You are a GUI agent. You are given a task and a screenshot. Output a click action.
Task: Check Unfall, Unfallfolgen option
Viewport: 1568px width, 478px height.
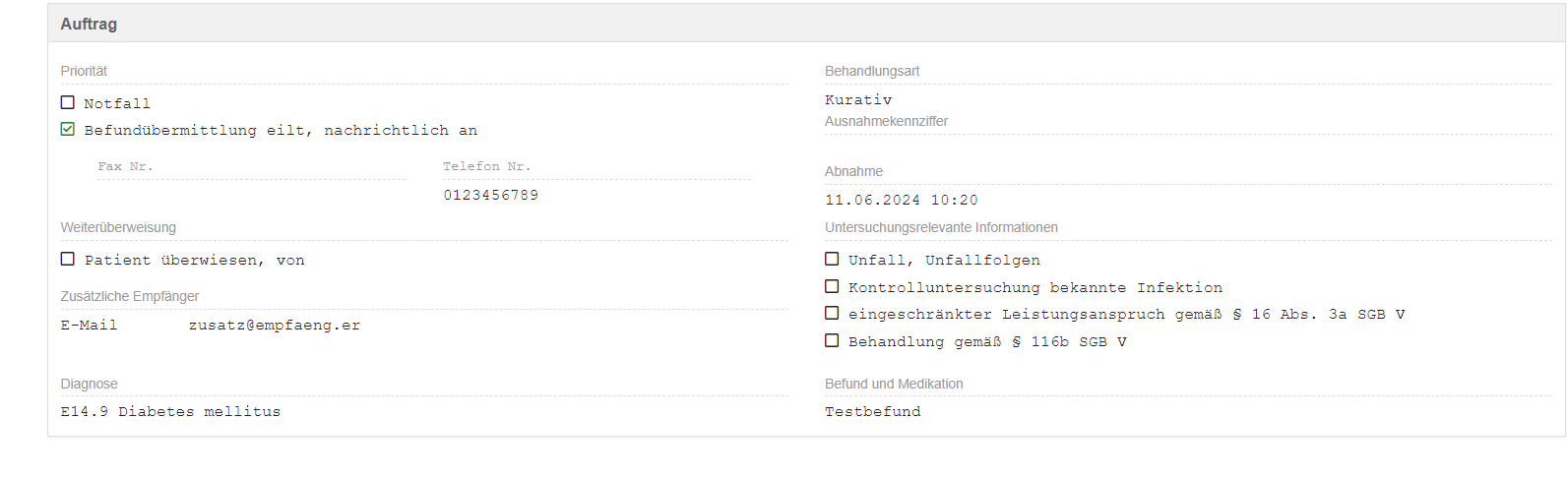click(832, 259)
